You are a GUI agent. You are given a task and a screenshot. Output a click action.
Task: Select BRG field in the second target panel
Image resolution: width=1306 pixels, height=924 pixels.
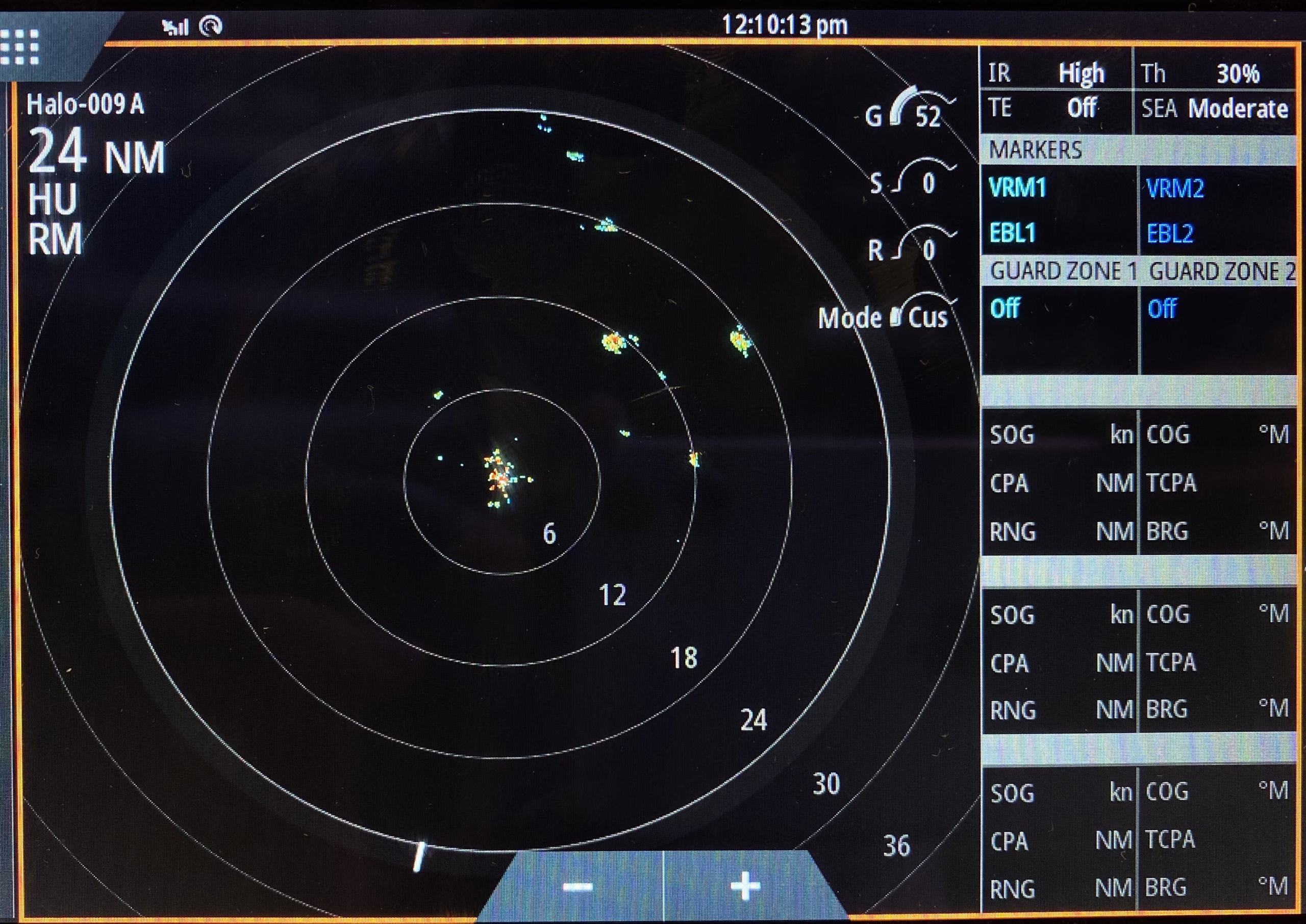coord(1218,710)
